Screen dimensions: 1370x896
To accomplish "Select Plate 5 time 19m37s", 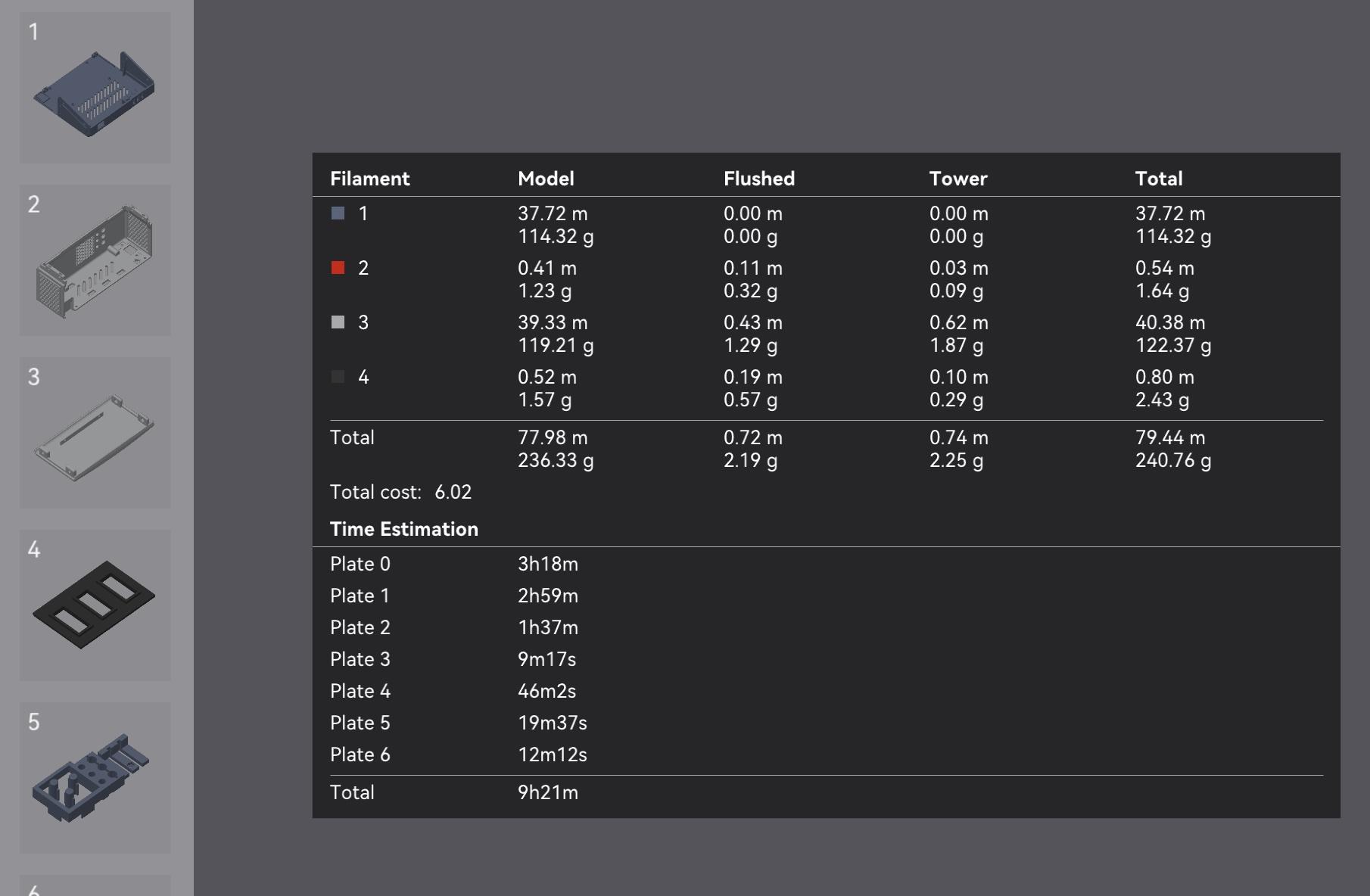I will tap(553, 723).
